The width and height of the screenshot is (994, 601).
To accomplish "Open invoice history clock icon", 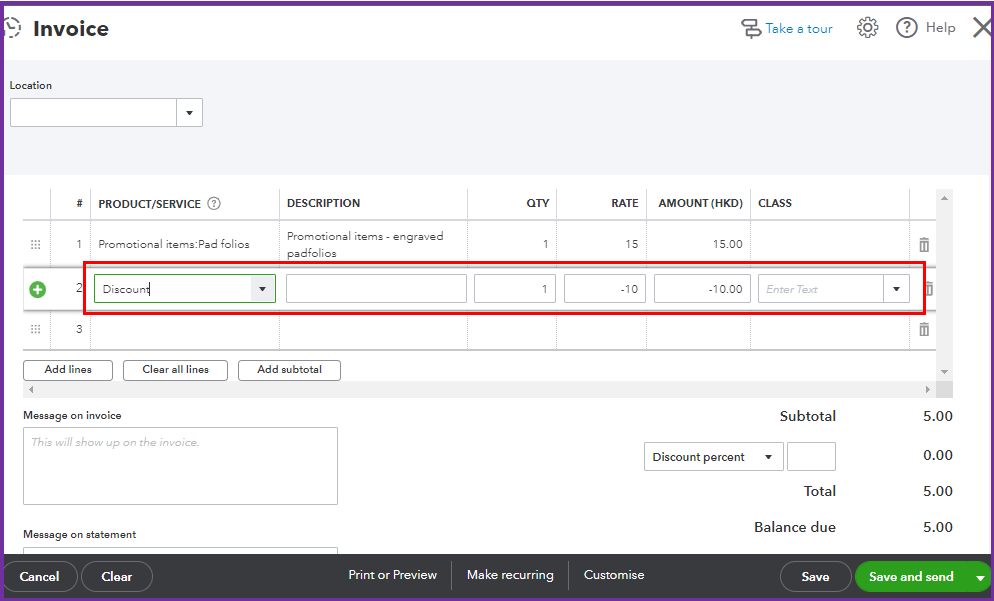I will tap(12, 28).
